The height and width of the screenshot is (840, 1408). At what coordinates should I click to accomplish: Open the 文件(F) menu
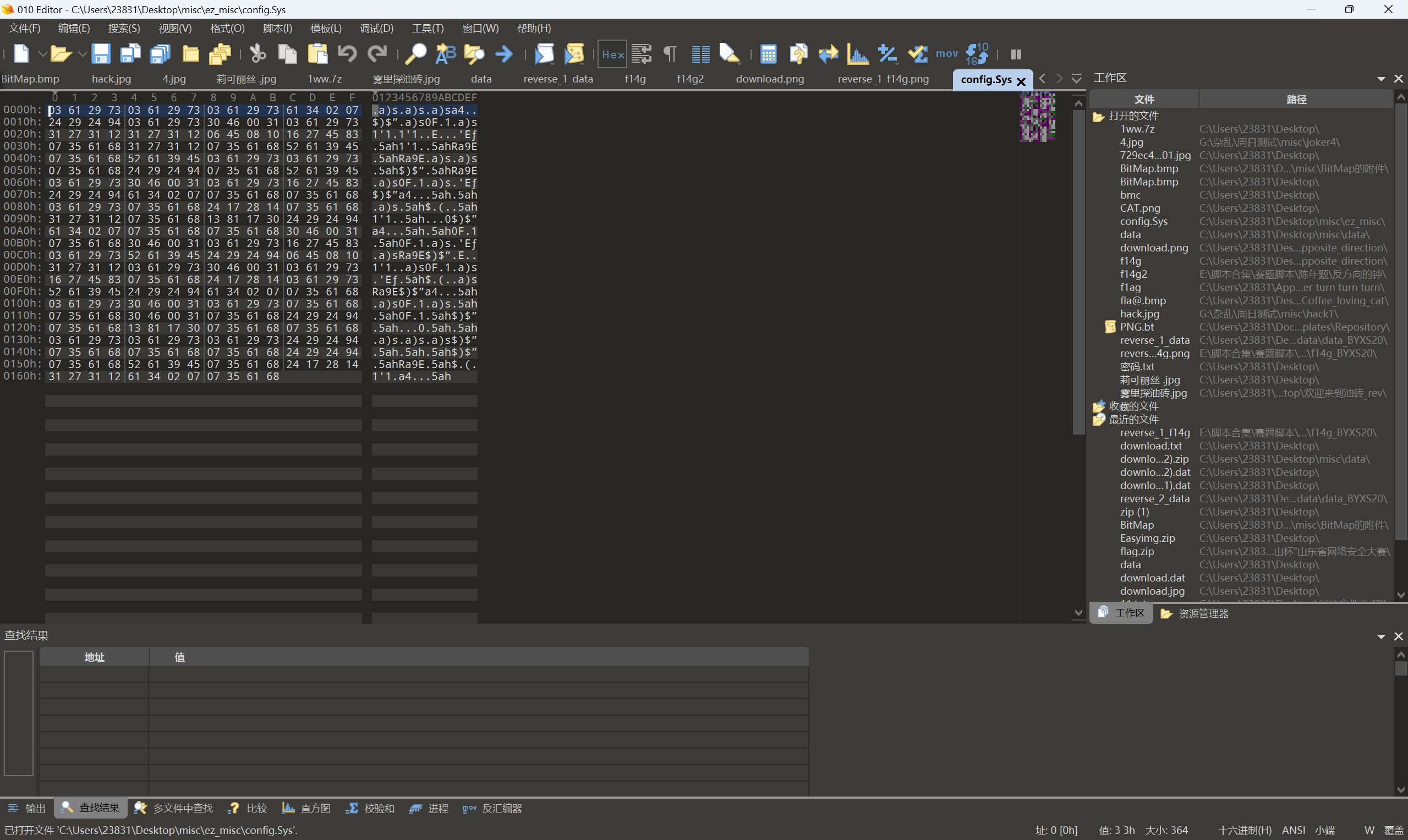point(24,28)
